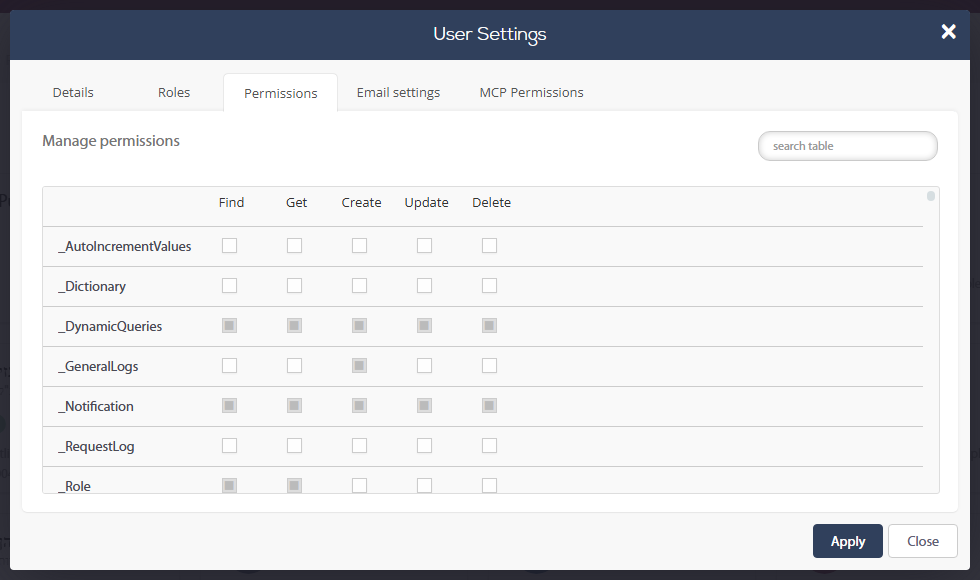Enable Update for _AutoIncrementValues
The image size is (980, 580).
click(x=424, y=246)
